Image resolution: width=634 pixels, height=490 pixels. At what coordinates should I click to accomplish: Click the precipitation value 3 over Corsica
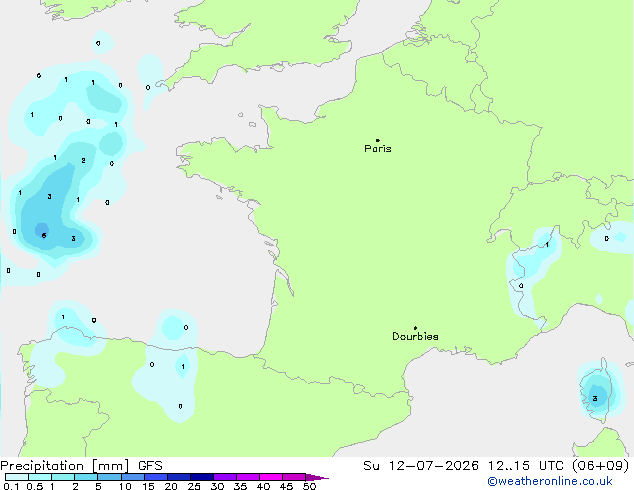tap(595, 399)
